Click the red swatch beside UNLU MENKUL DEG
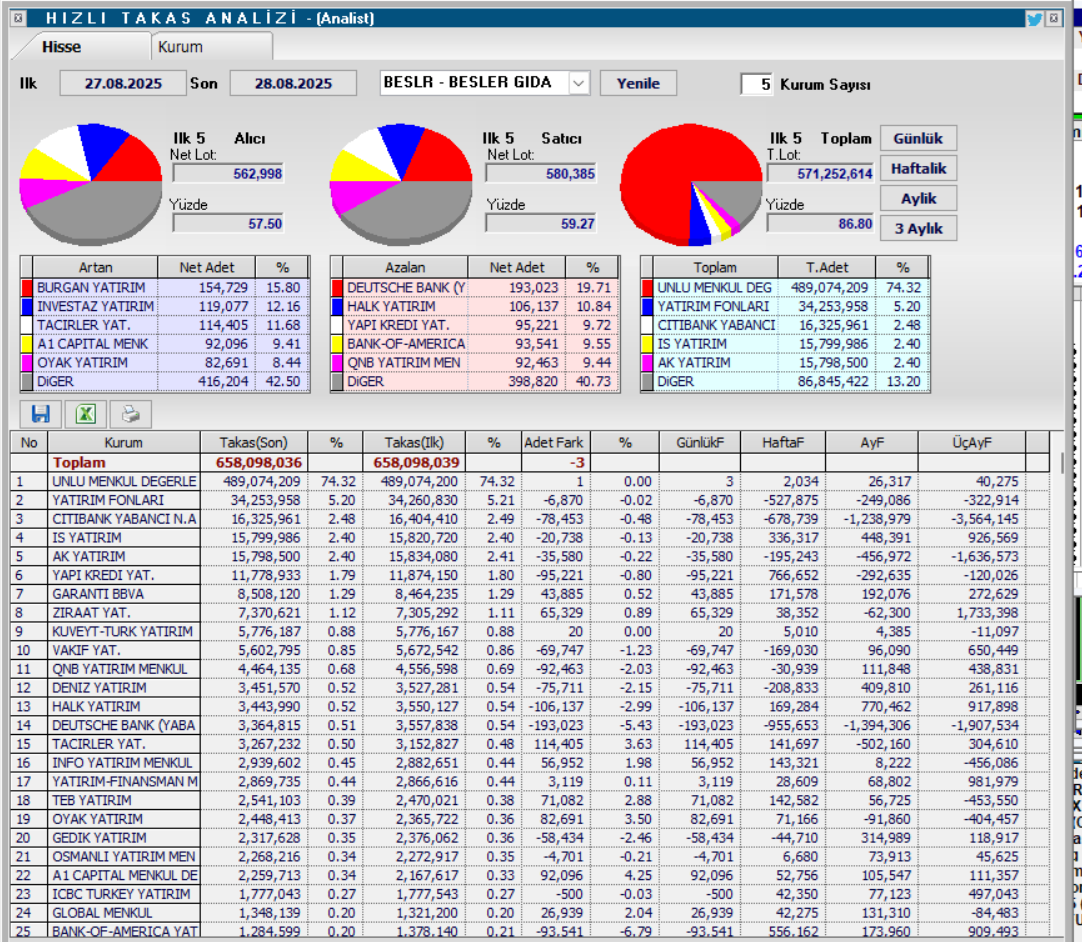 pos(647,288)
